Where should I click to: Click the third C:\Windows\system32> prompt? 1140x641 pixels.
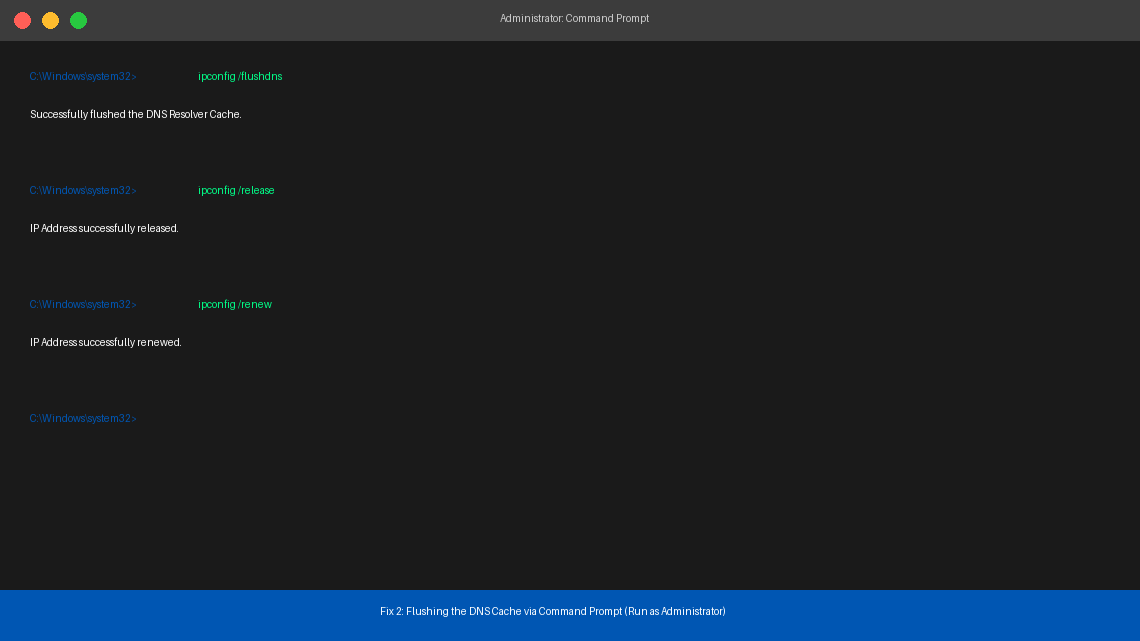pyautogui.click(x=83, y=304)
